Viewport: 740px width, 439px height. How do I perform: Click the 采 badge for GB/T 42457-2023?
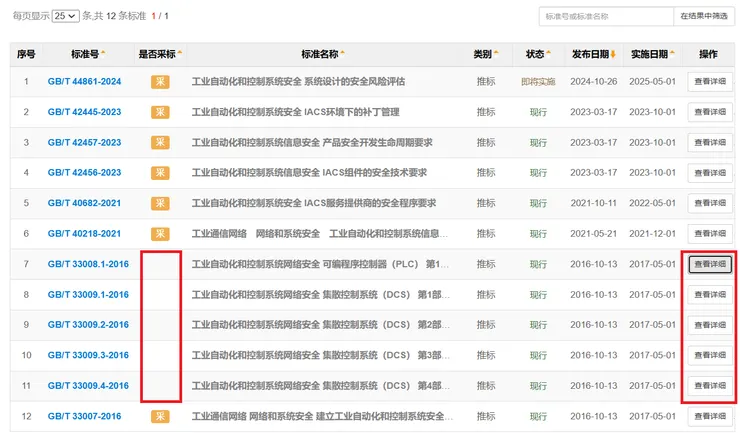coord(160,143)
